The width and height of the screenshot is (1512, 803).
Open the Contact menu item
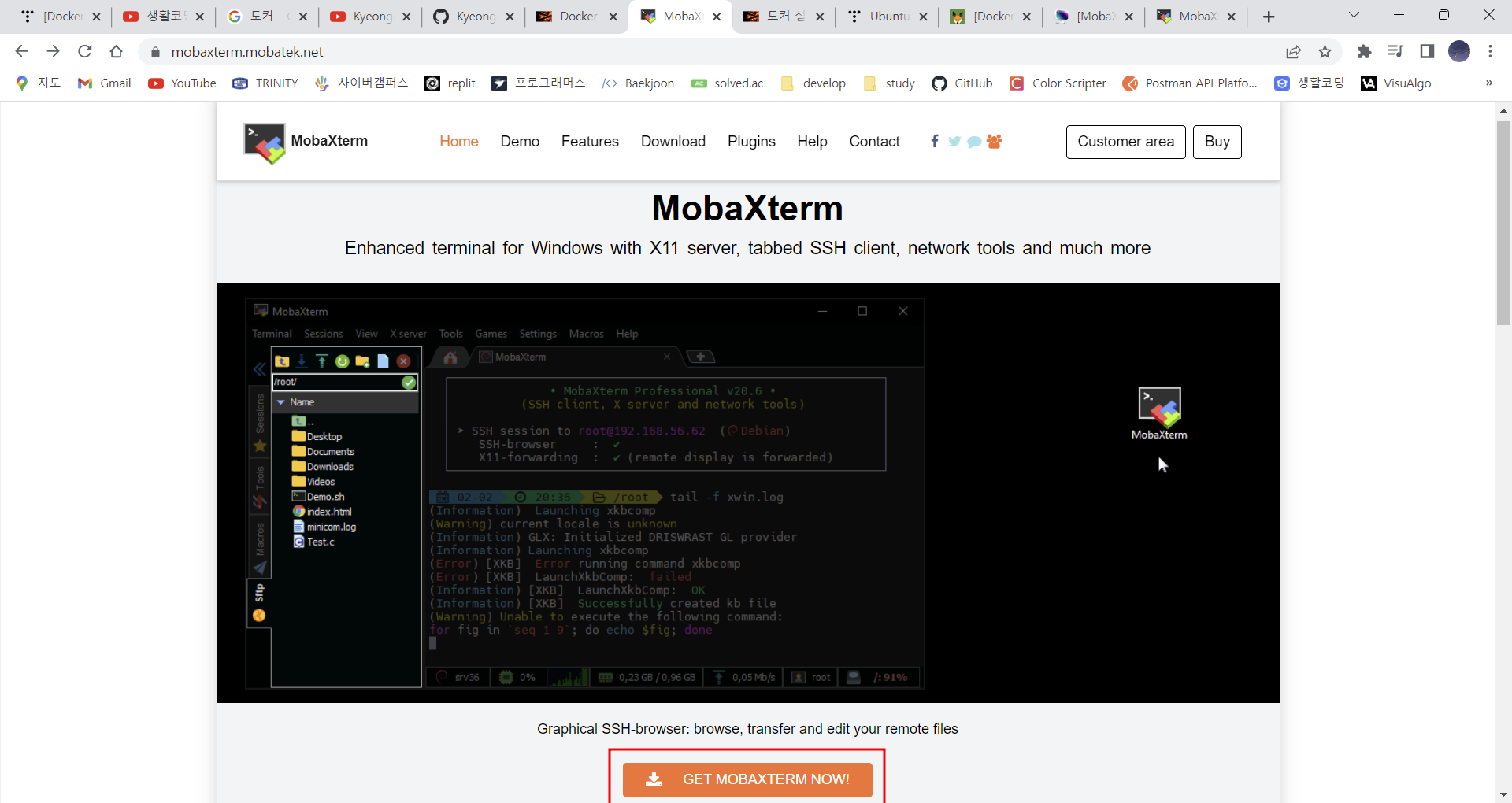(874, 141)
